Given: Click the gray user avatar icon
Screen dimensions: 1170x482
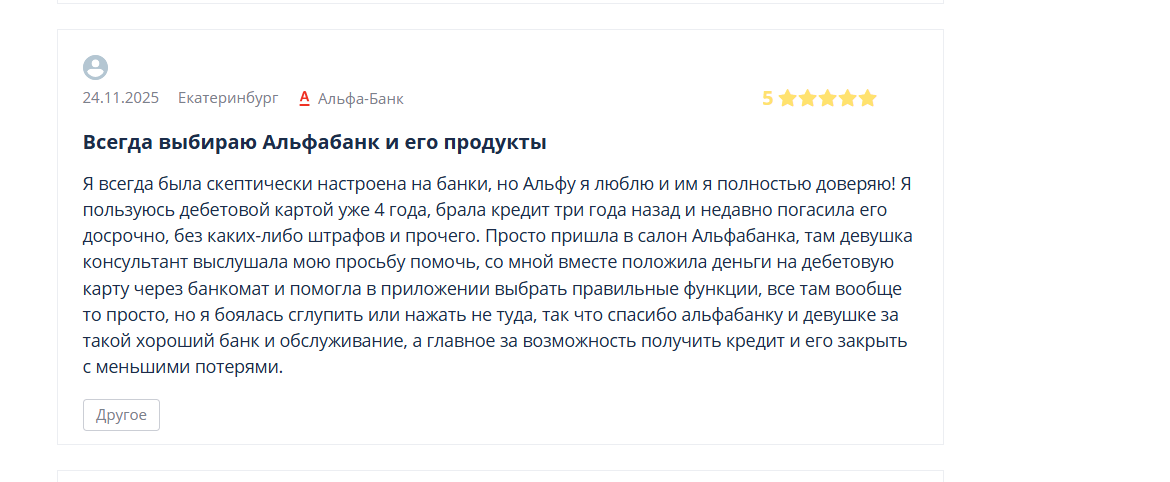Looking at the screenshot, I should (x=96, y=68).
